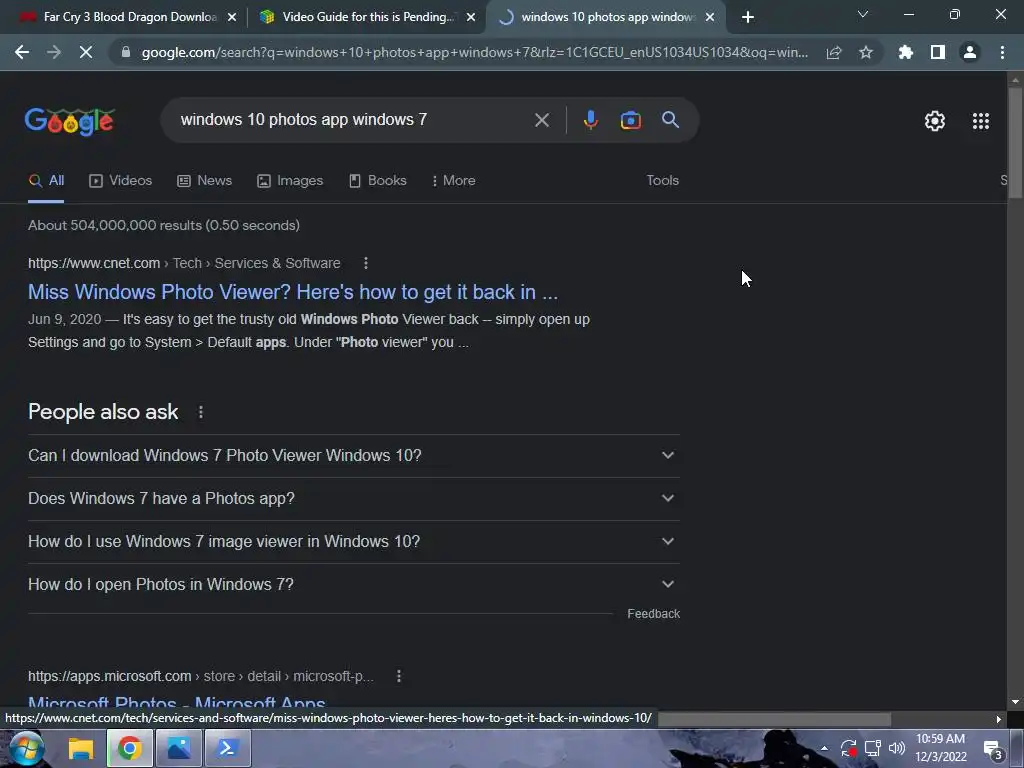The image size is (1024, 768).
Task: Click the Chrome taskbar icon
Action: click(x=129, y=748)
